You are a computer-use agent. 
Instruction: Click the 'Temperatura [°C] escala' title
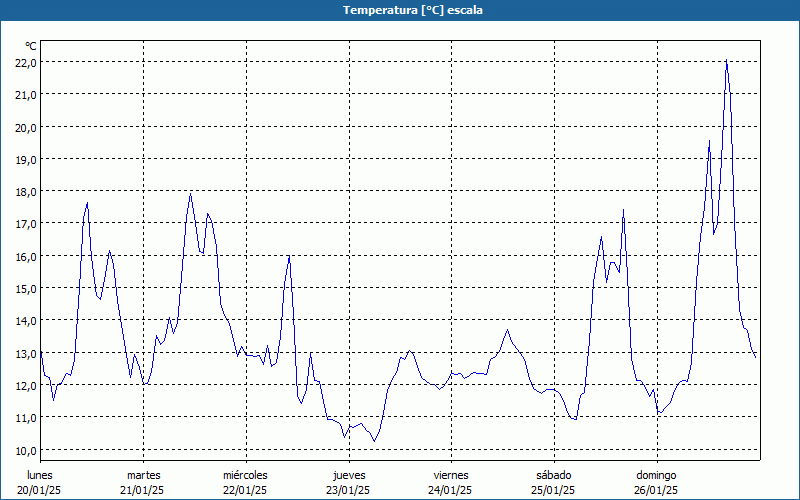coord(413,10)
